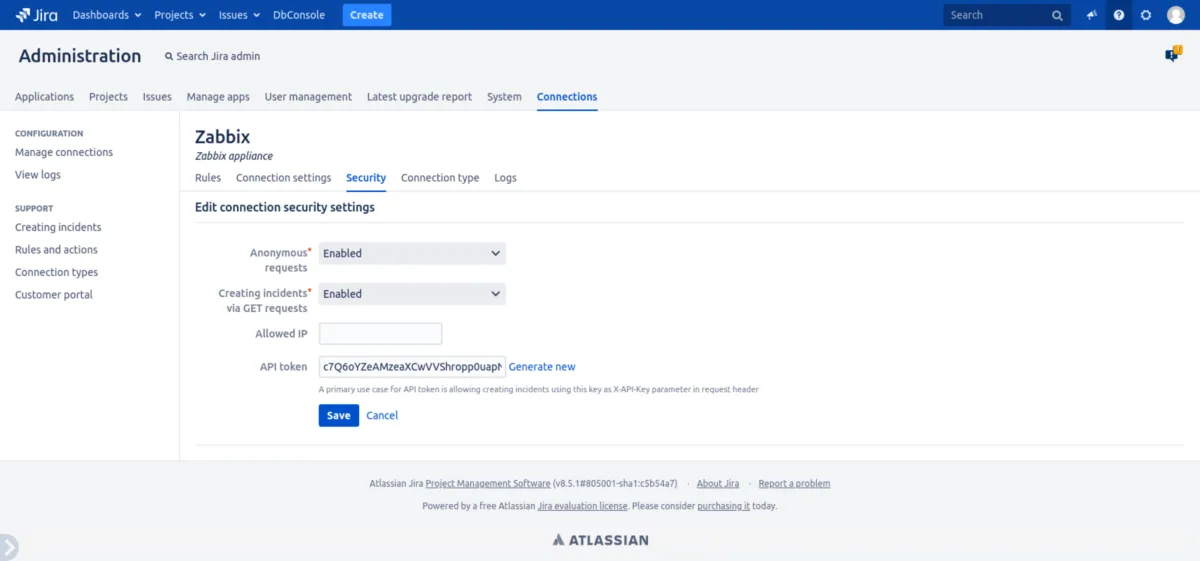Select the Security tab
The width and height of the screenshot is (1200, 561).
366,178
